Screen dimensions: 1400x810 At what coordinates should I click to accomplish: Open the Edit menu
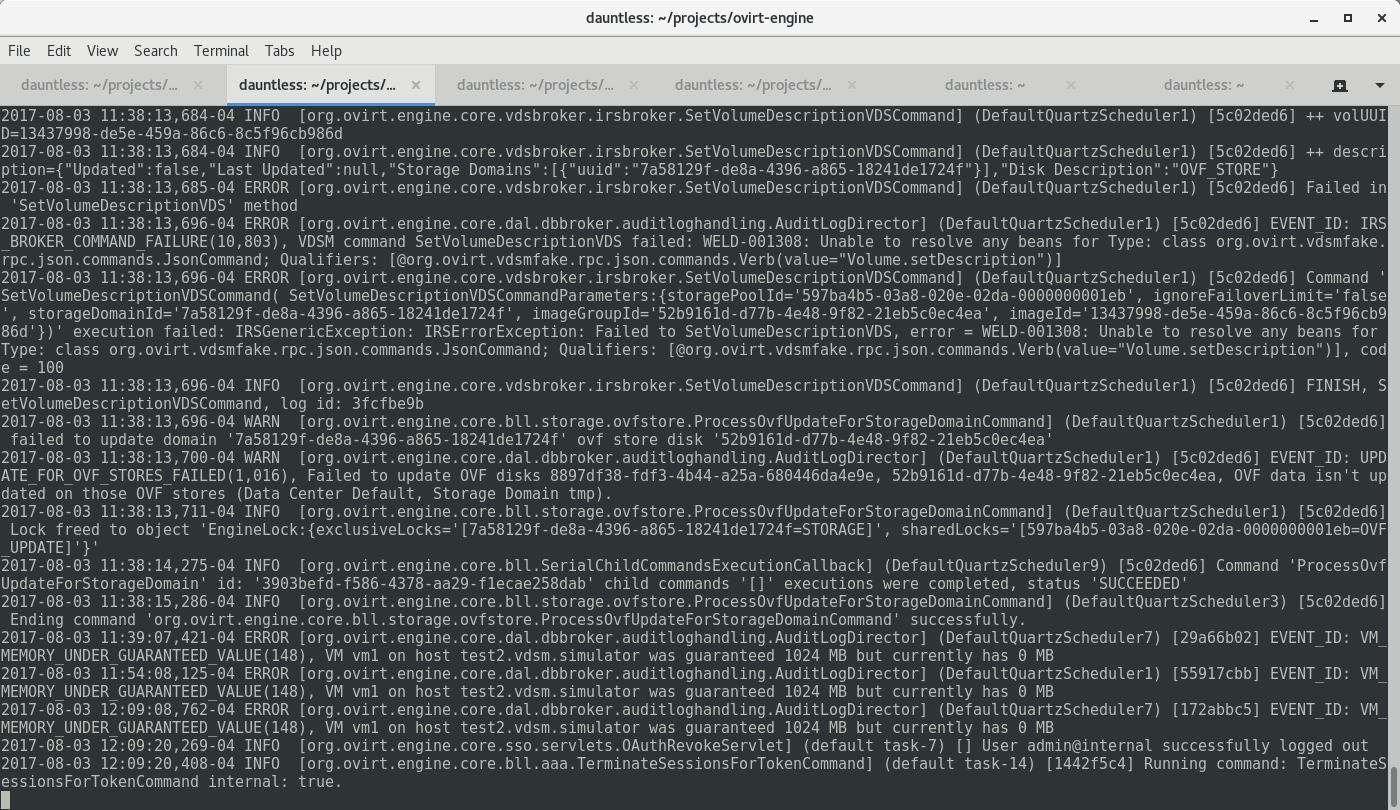(x=58, y=50)
